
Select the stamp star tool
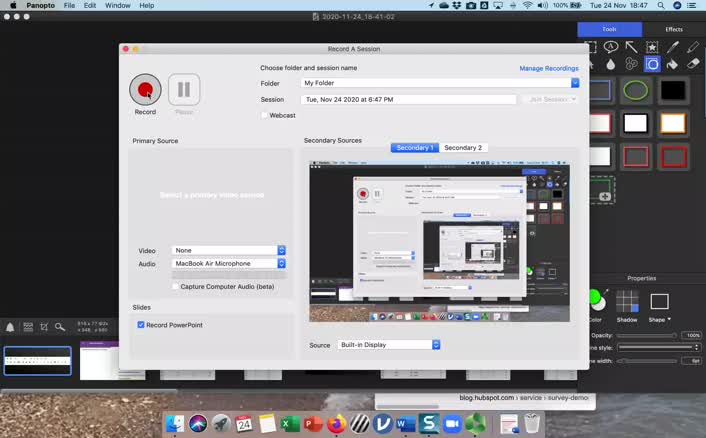[652, 47]
